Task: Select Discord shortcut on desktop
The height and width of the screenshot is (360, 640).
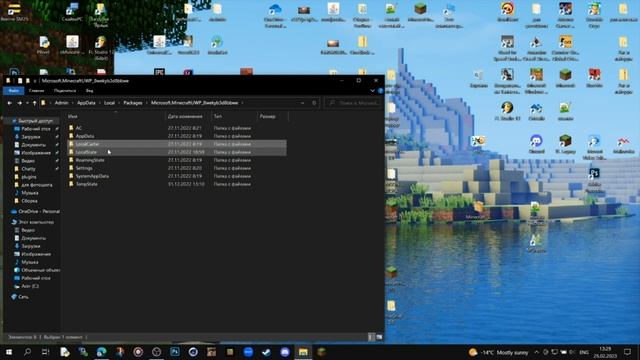Action: click(536, 144)
